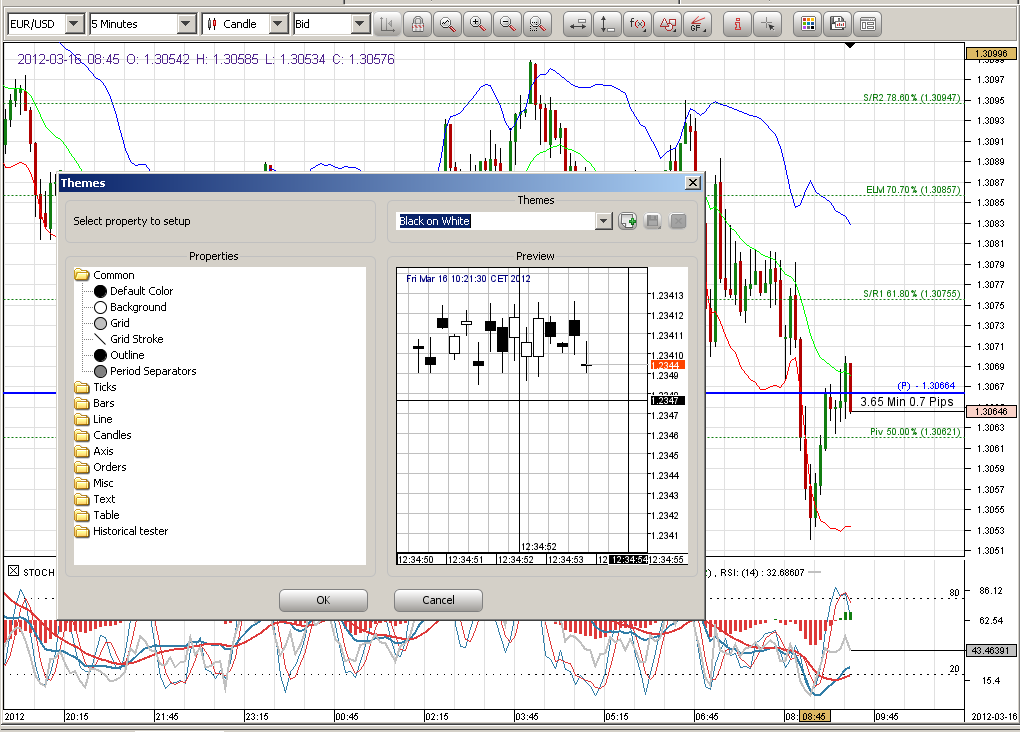Click the zoom in magnifier
This screenshot has height=732, width=1020.
477,25
